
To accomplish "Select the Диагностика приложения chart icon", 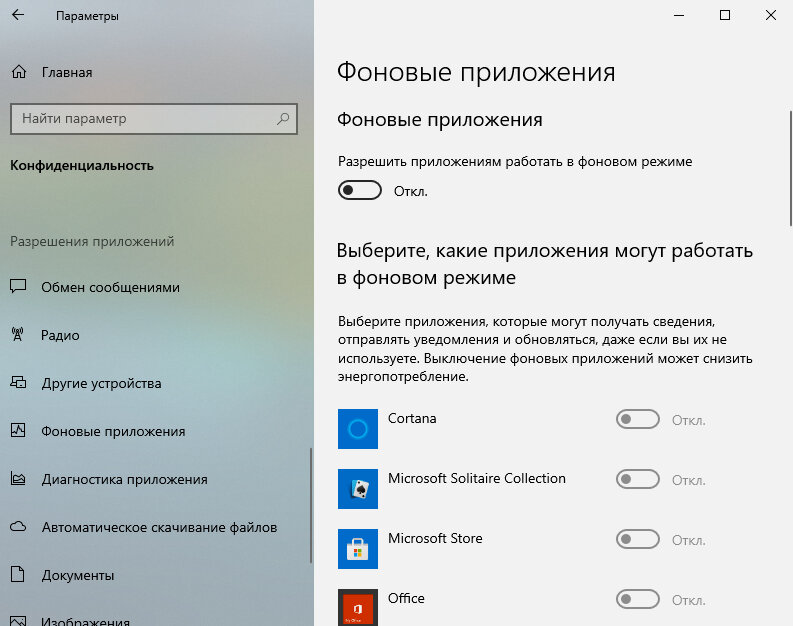I will 18,478.
